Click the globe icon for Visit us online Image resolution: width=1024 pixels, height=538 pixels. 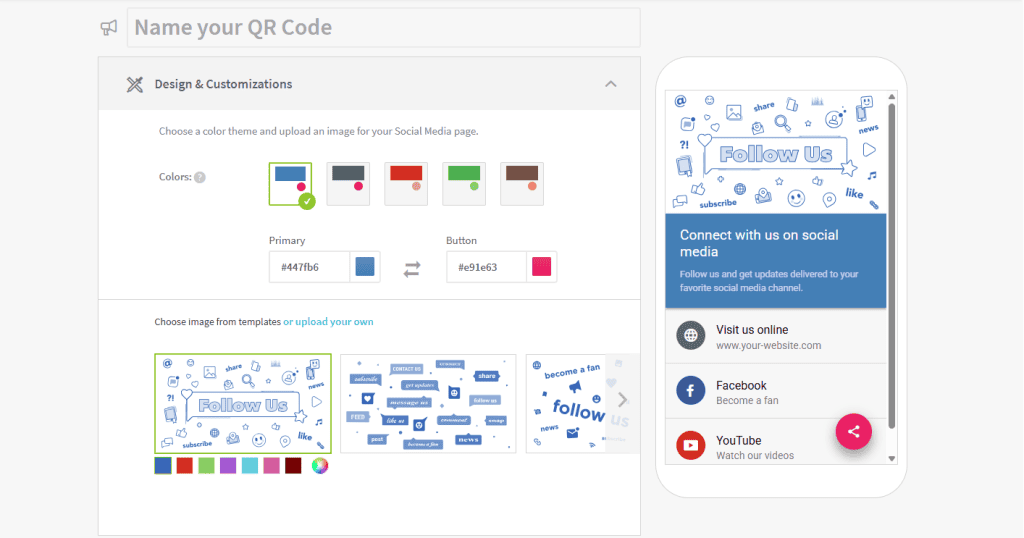(x=691, y=336)
